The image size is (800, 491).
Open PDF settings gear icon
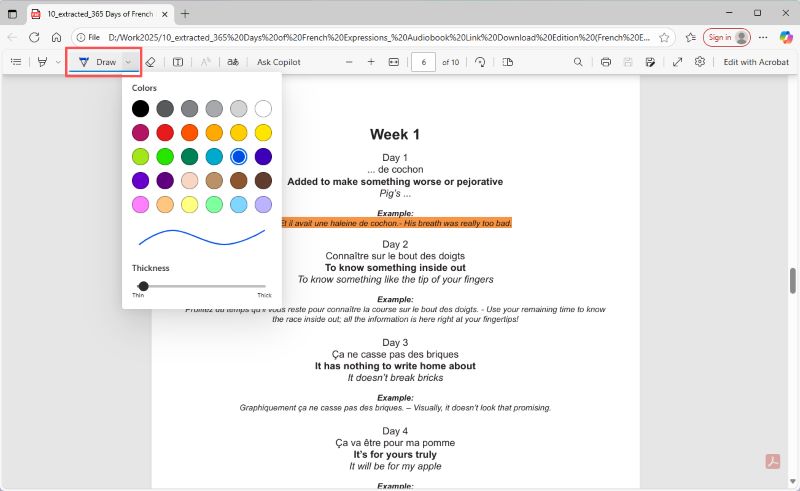coord(700,62)
